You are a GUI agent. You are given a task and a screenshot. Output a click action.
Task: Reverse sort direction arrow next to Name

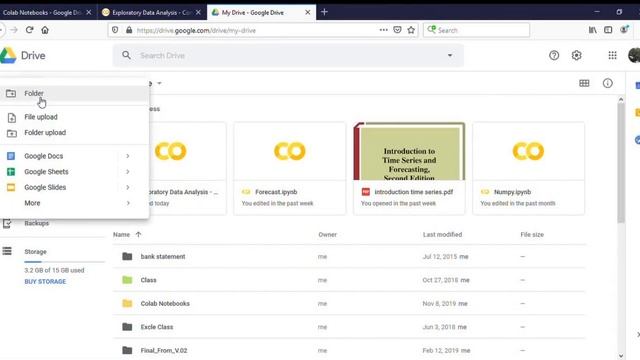138,234
